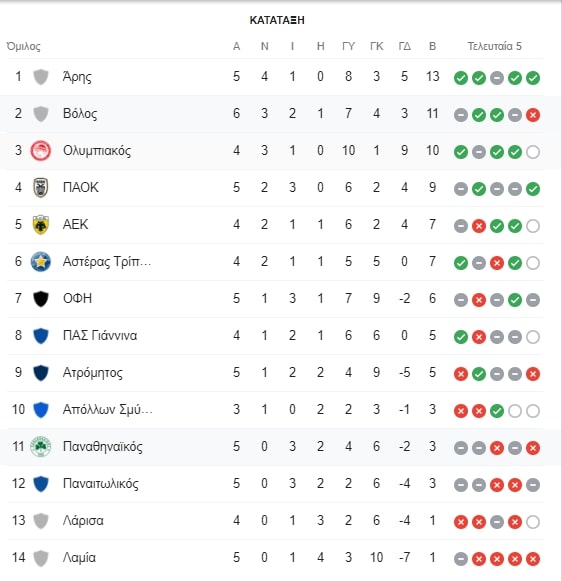Click ΠΑΟΚ's most recent green win indicator

point(533,189)
